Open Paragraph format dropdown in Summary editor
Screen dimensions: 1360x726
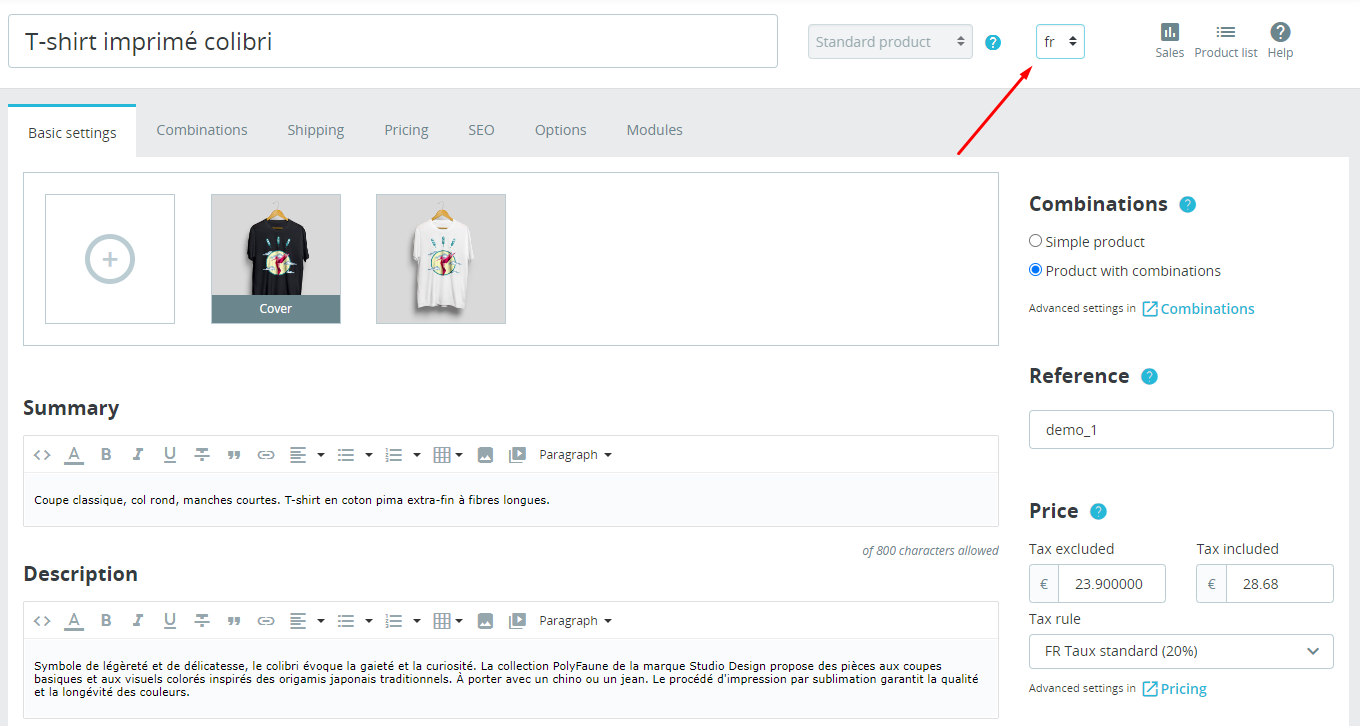tap(575, 455)
